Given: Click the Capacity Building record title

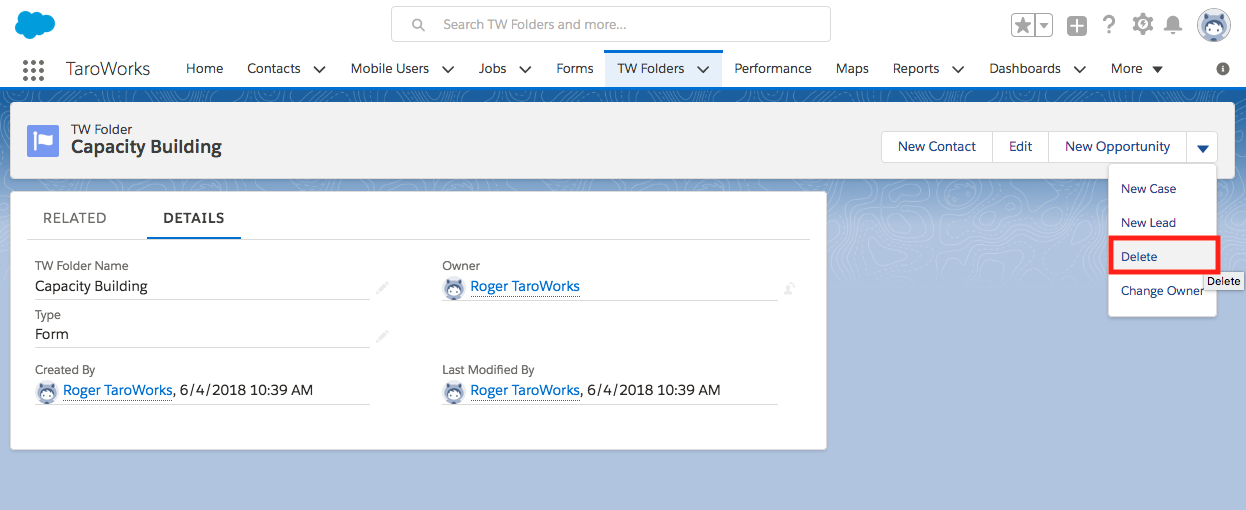Looking at the screenshot, I should click(x=146, y=147).
